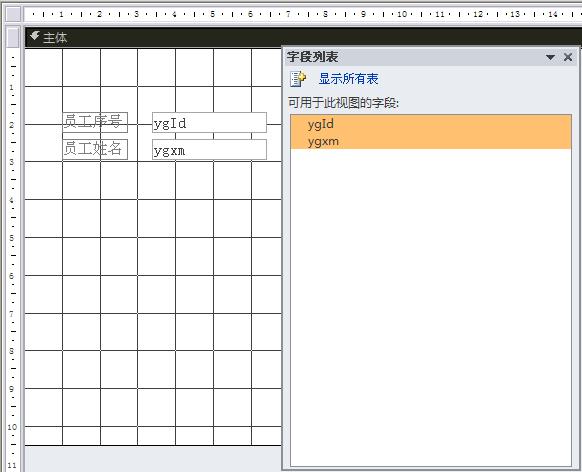Select ygId in the field list
This screenshot has width=582, height=472.
pyautogui.click(x=431, y=124)
